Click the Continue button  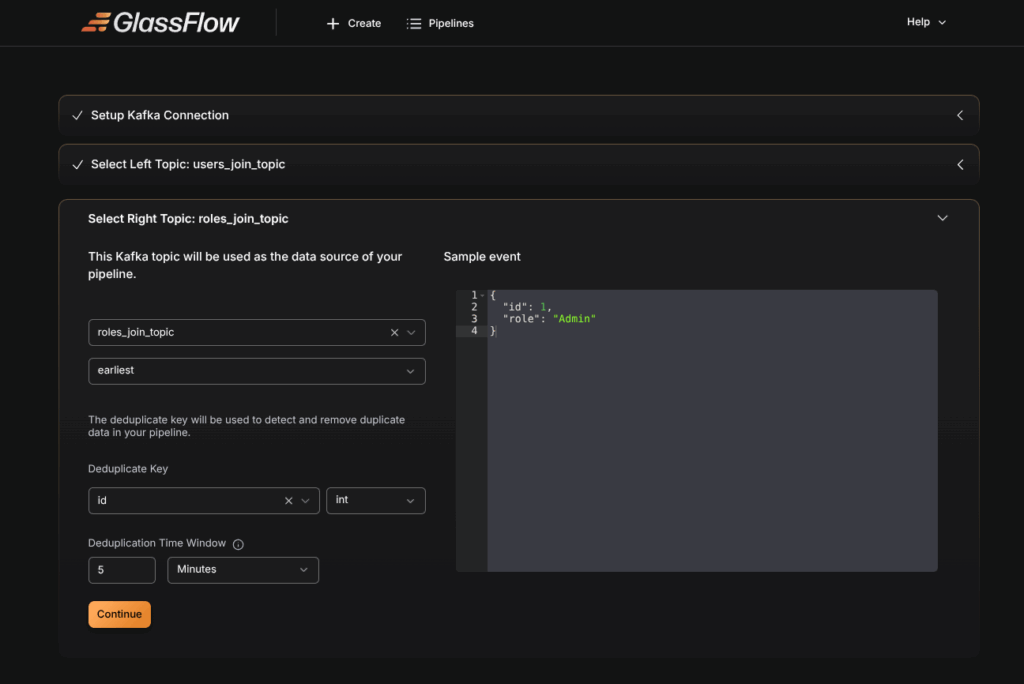[119, 614]
